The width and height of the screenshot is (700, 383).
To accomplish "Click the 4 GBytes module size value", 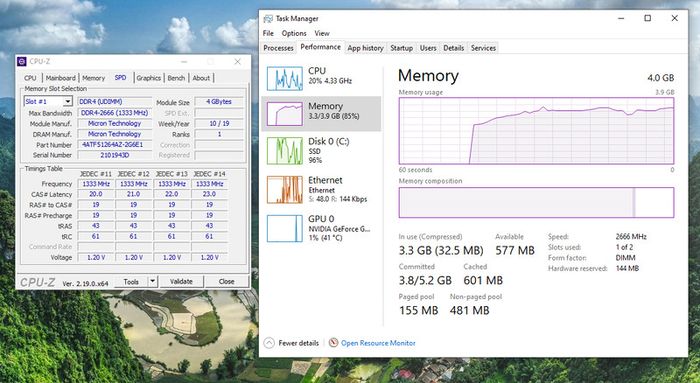I will pos(219,102).
